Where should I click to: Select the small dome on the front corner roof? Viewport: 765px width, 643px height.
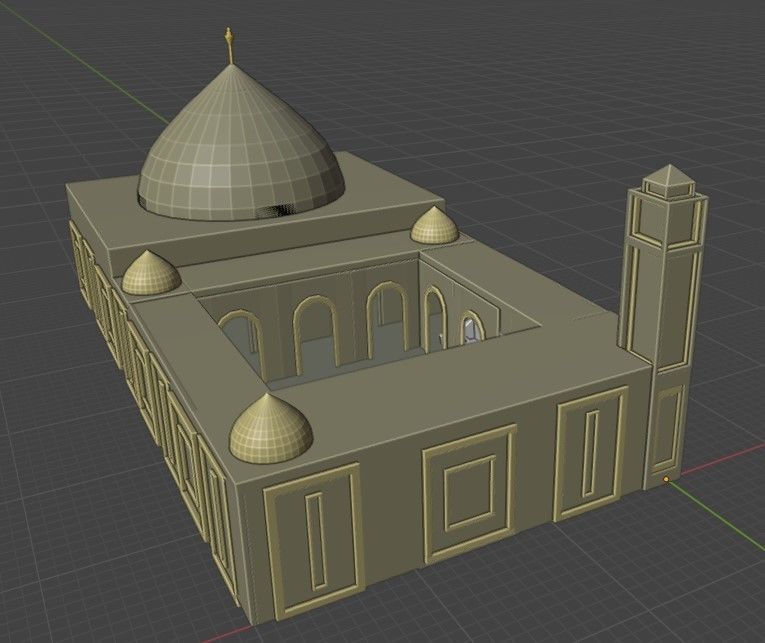click(271, 429)
